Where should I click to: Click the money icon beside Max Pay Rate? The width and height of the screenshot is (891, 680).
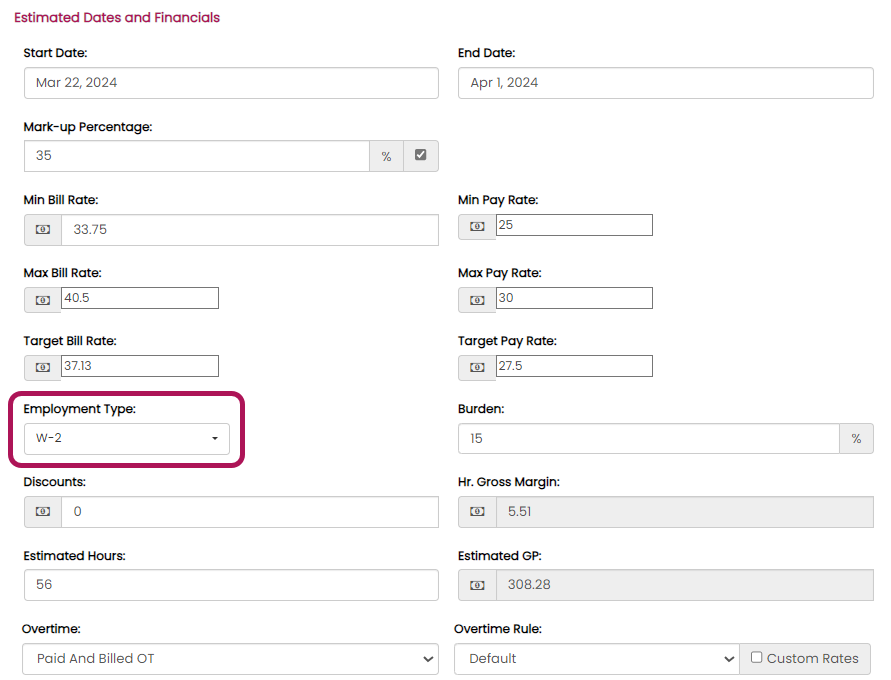(x=477, y=299)
